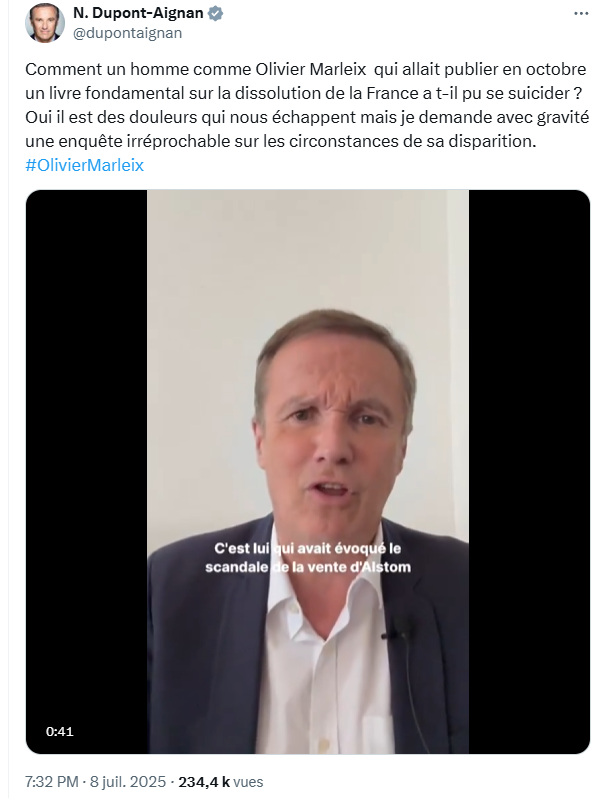The height and width of the screenshot is (798, 603).
Task: Open the @dupontaignan handle link
Action: 128,33
